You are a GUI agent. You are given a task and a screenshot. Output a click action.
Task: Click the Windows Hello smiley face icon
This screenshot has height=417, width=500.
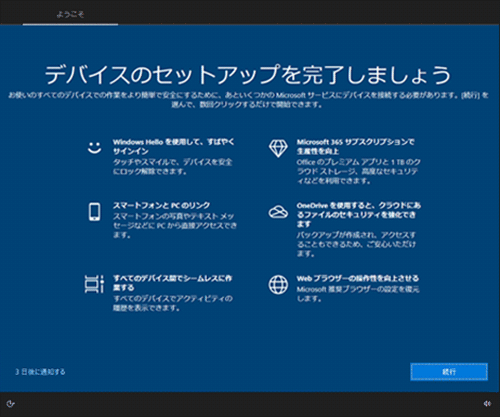pos(94,148)
